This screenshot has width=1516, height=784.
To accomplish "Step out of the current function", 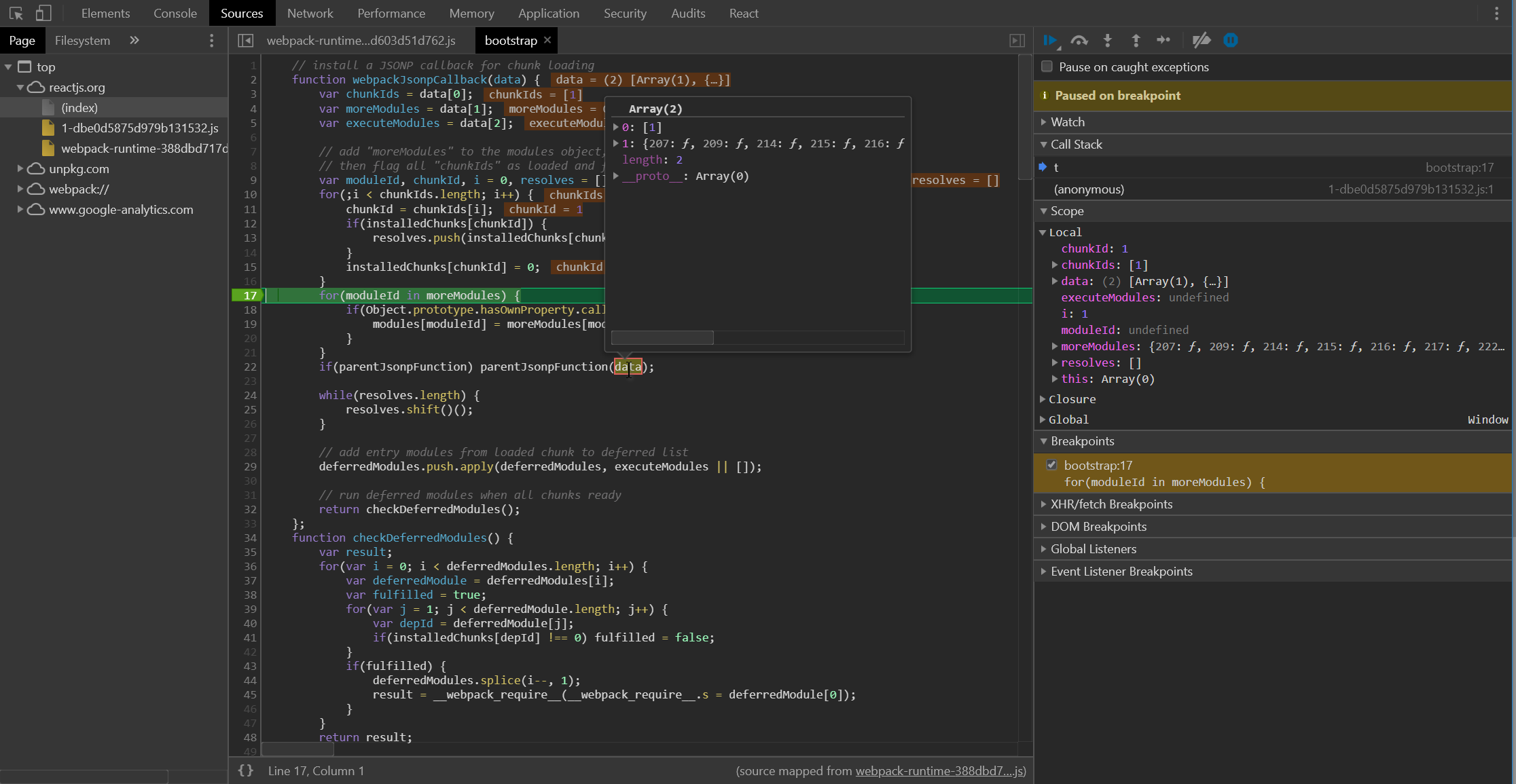I will tap(1136, 40).
